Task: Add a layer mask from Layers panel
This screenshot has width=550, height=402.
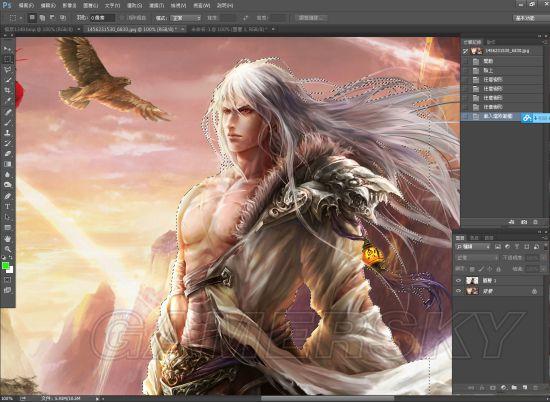Action: pos(493,388)
